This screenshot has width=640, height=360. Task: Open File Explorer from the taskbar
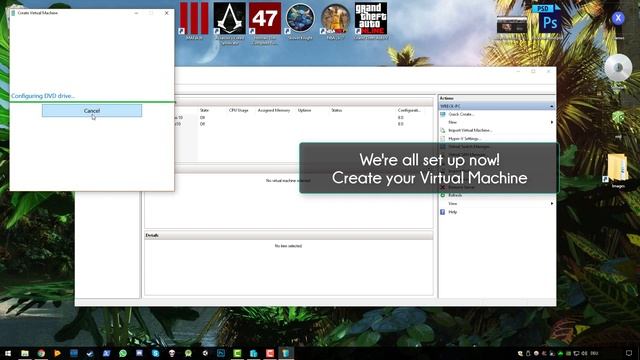(x=25, y=353)
